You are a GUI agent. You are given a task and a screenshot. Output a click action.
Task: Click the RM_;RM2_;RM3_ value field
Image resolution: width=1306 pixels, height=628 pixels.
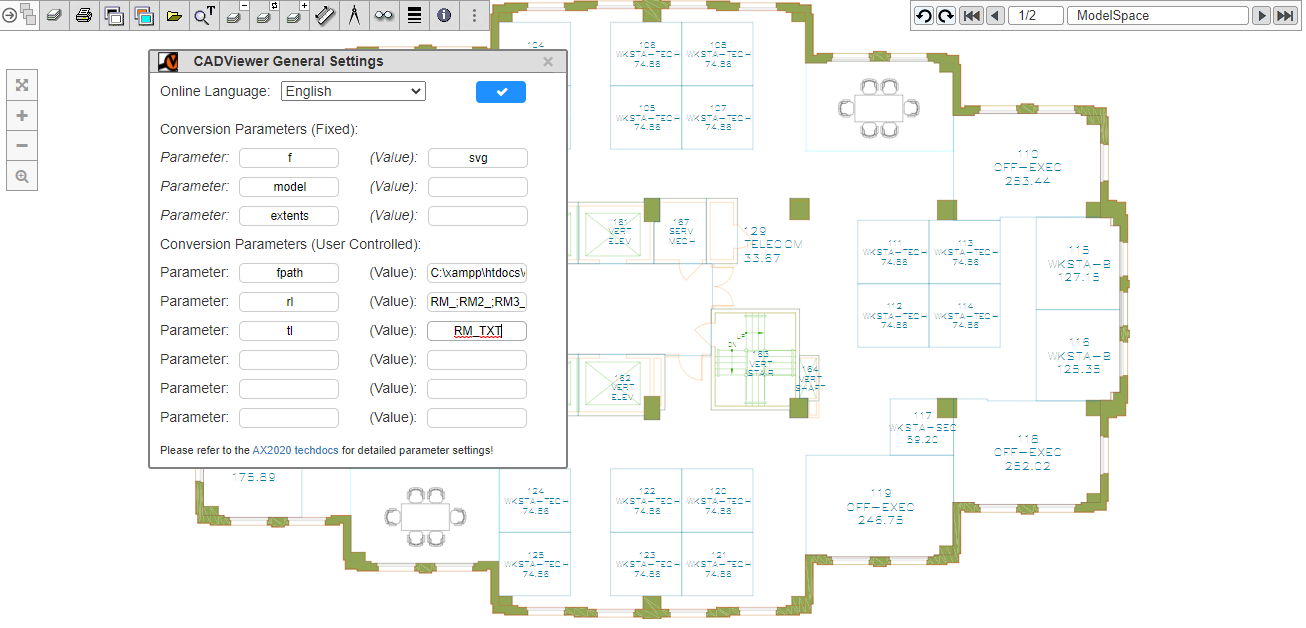pos(477,302)
